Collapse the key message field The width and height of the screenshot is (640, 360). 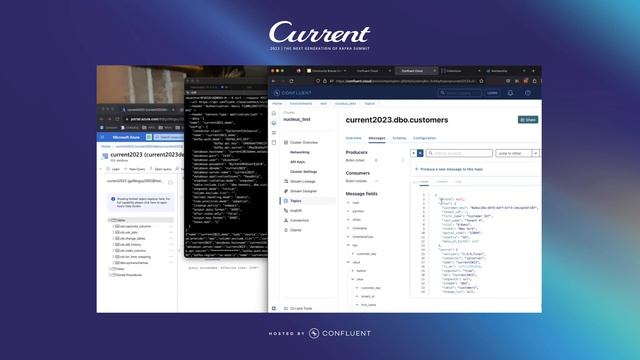pyautogui.click(x=349, y=245)
